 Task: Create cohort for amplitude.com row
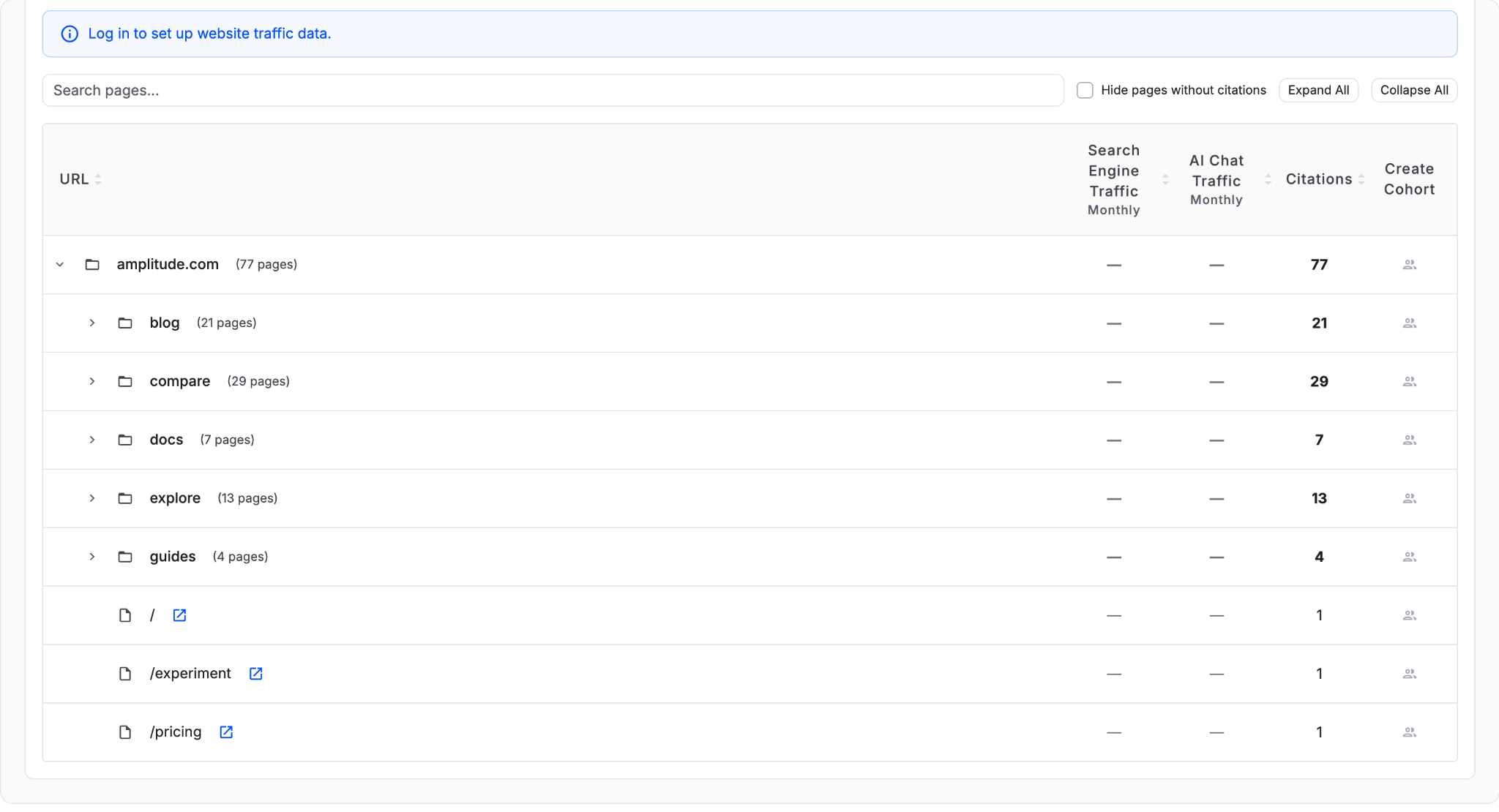pyautogui.click(x=1409, y=265)
